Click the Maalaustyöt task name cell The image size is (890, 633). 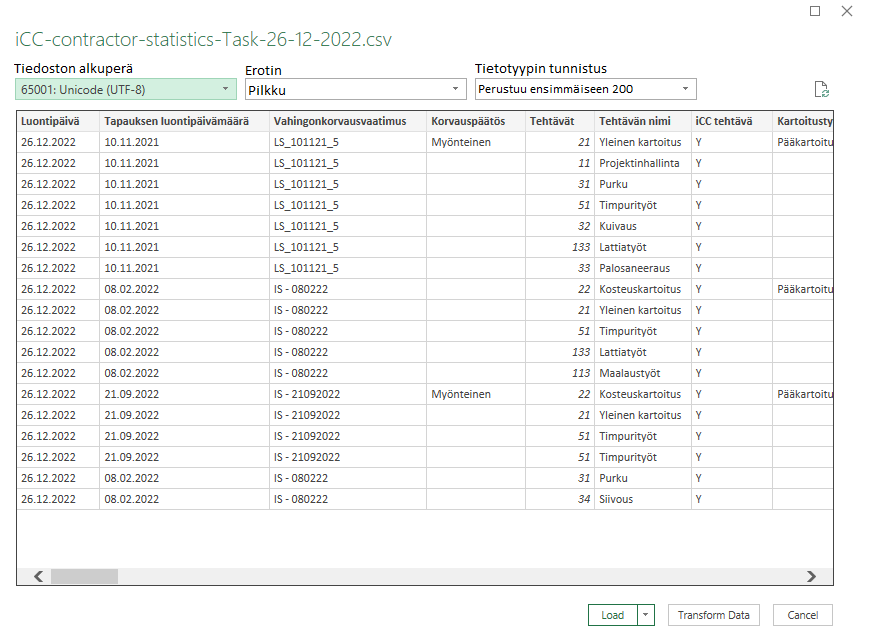coord(629,373)
